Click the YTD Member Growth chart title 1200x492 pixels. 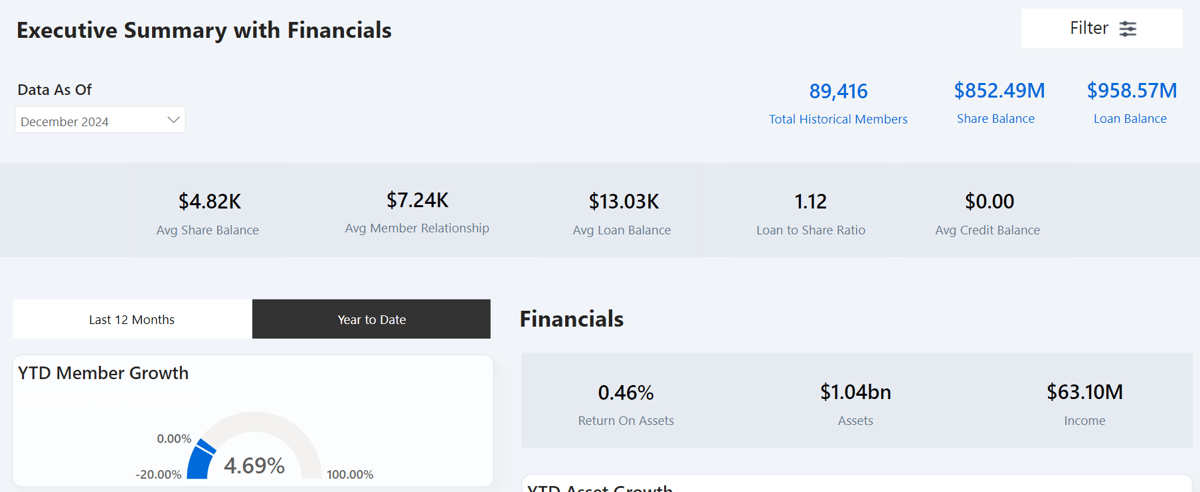(x=104, y=373)
